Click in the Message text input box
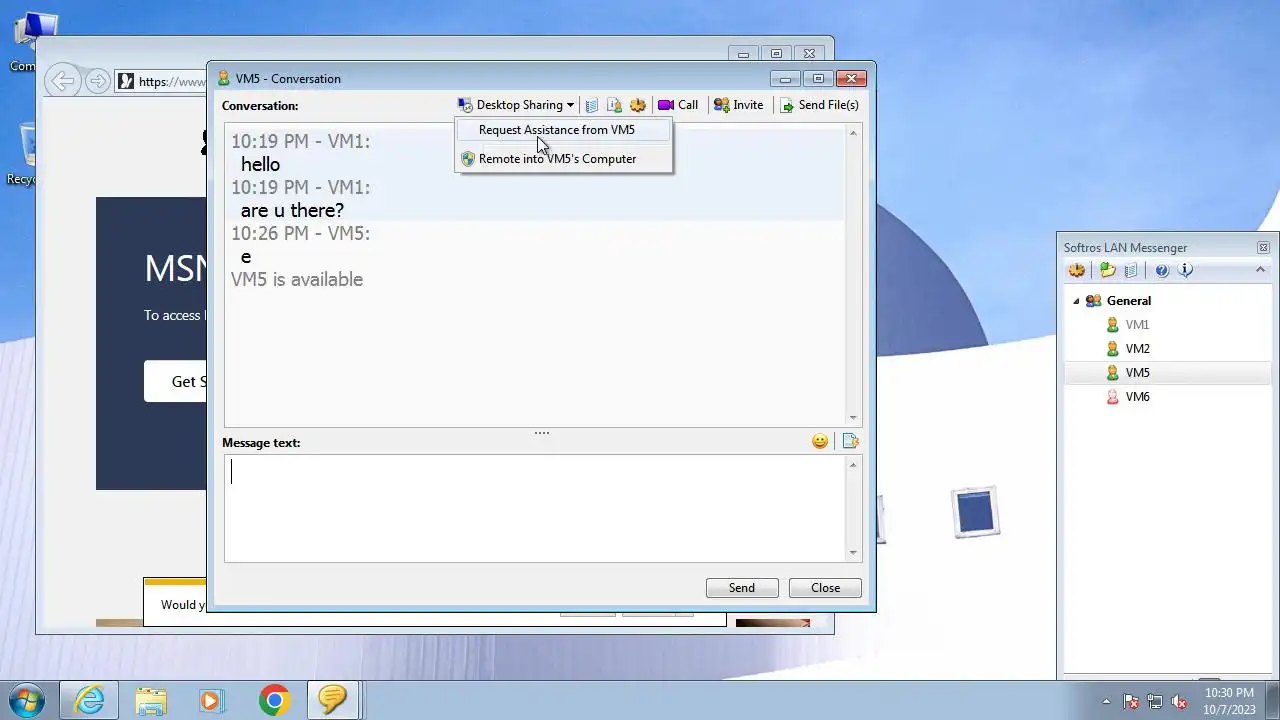Viewport: 1280px width, 720px height. point(535,508)
